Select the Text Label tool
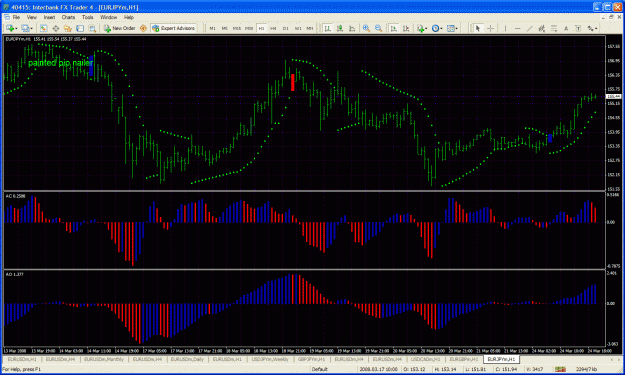This screenshot has width=625, height=375. [578, 28]
